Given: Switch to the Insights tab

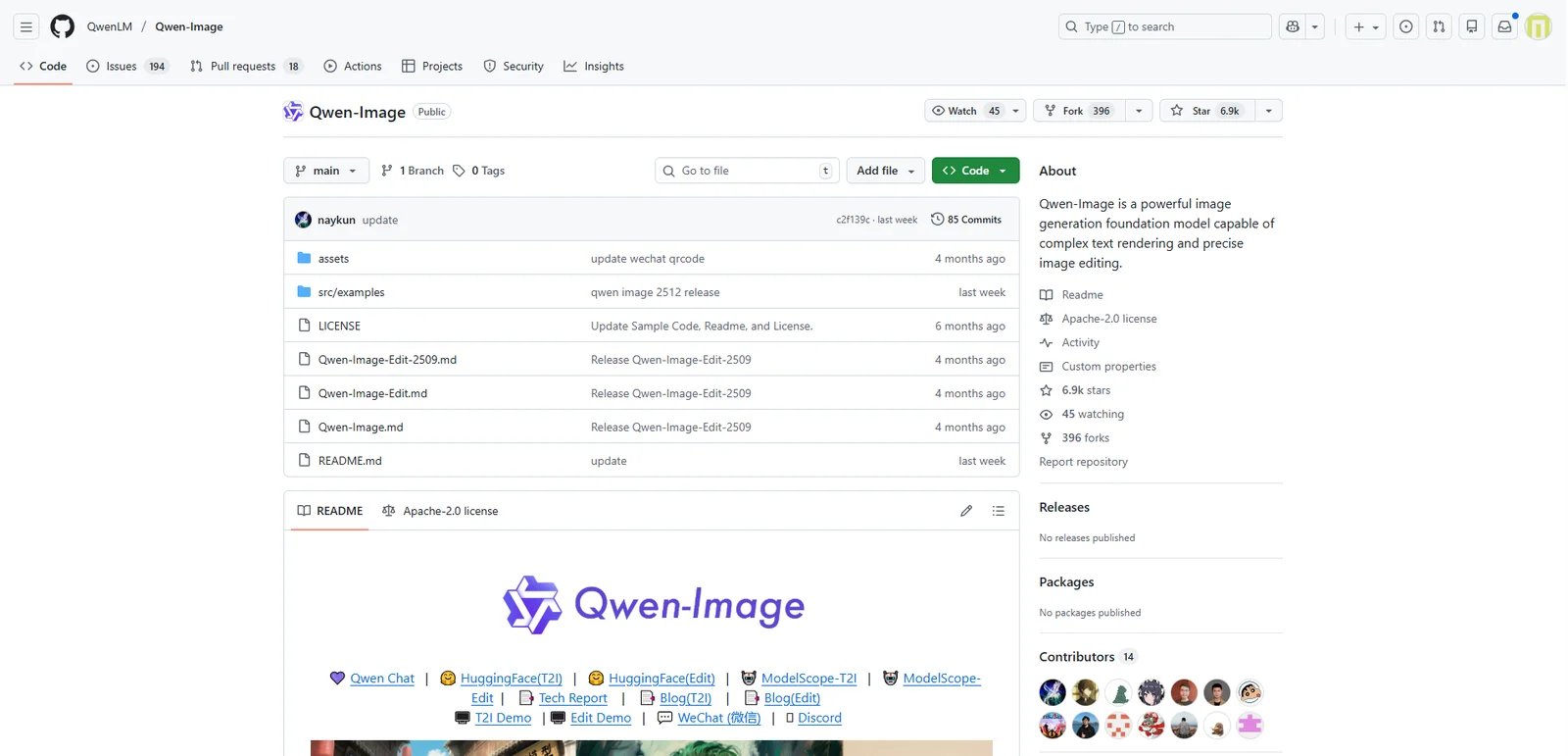Looking at the screenshot, I should (x=594, y=67).
